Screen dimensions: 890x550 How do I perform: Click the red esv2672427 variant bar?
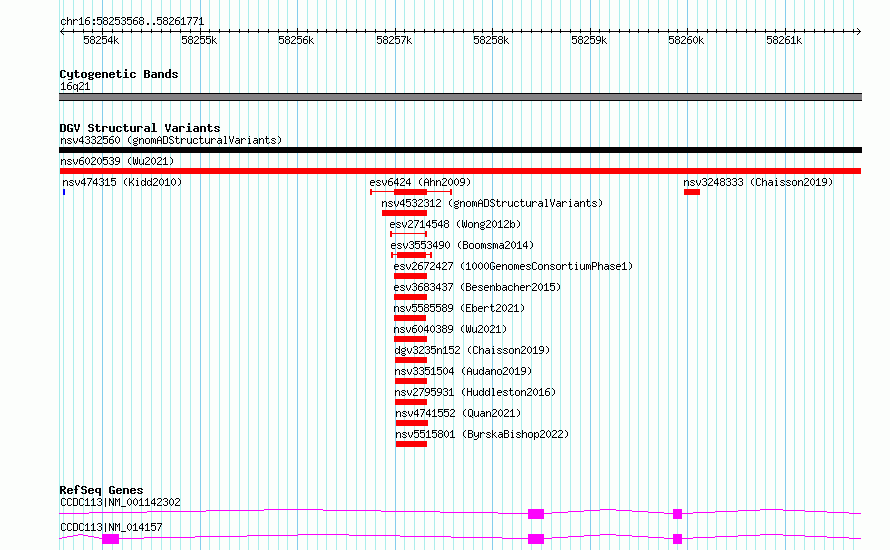410,276
